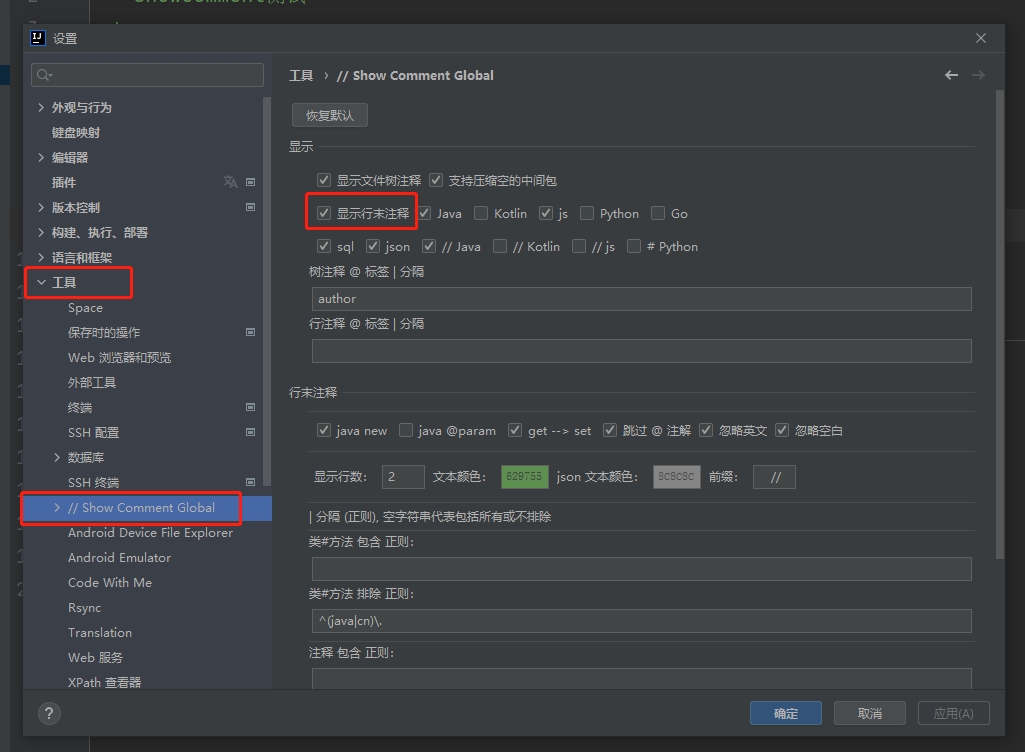Viewport: 1025px width, 752px height.
Task: Toggle the 显示行末注释 checkbox
Action: tap(324, 213)
